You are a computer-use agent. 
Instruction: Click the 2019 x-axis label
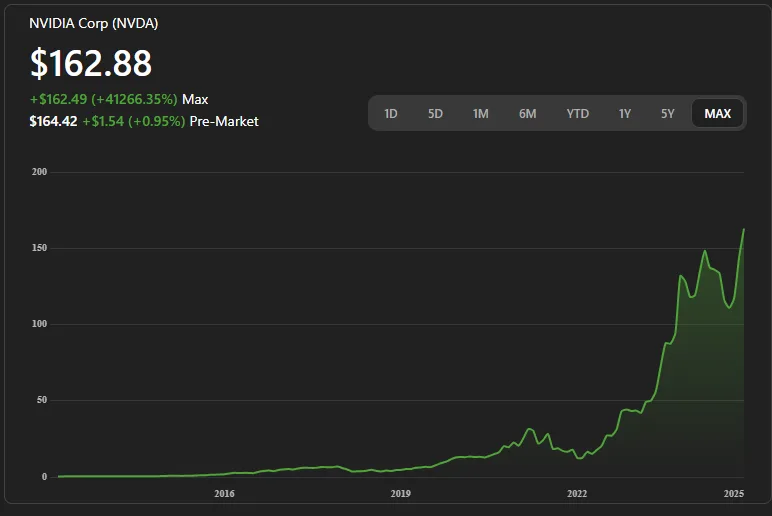point(401,493)
